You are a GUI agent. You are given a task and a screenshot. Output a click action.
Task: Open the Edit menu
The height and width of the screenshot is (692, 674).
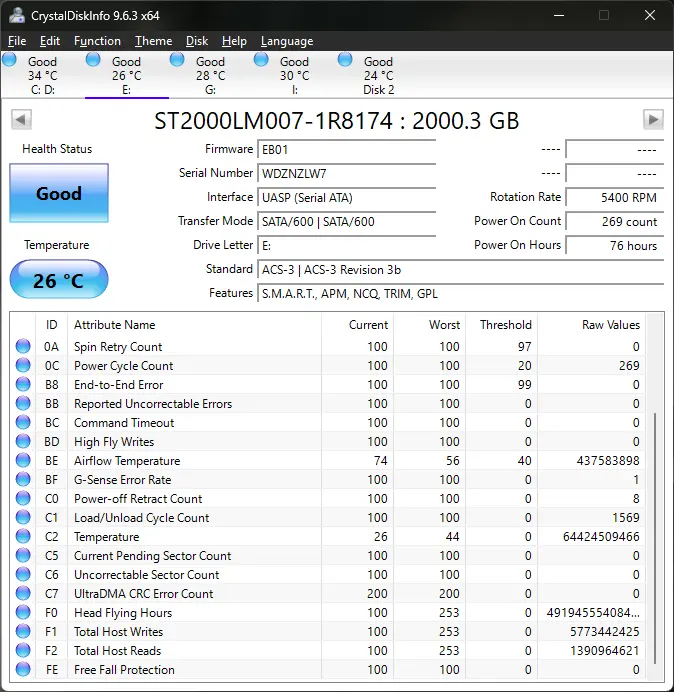point(49,41)
